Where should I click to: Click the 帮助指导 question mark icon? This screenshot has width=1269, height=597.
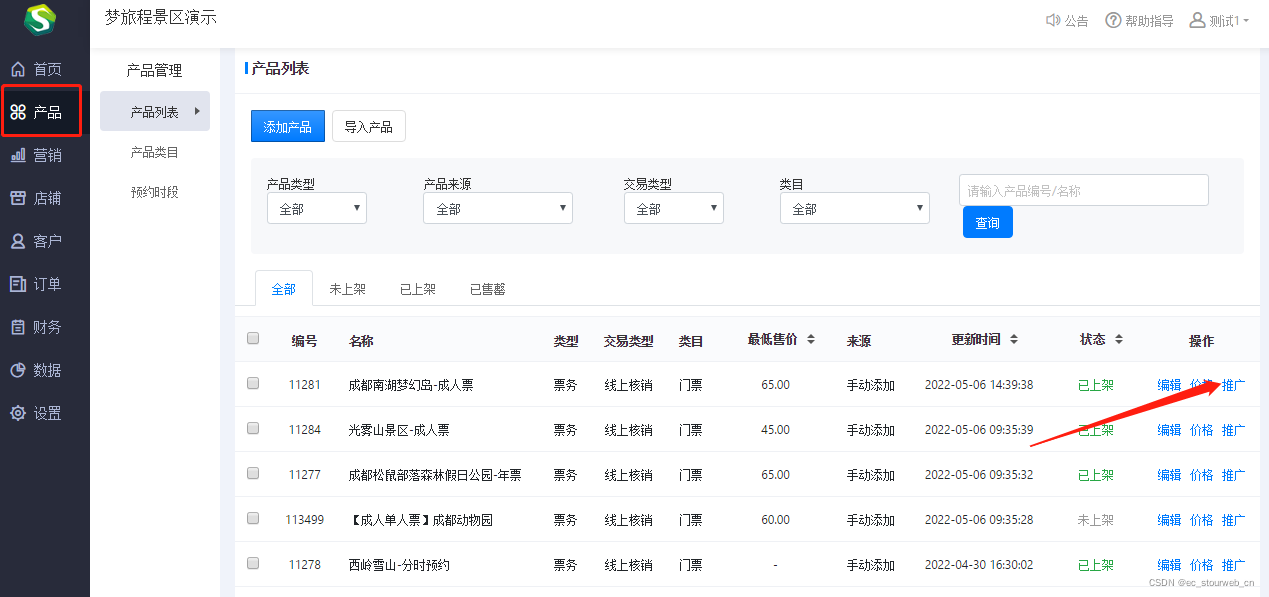coord(1113,20)
